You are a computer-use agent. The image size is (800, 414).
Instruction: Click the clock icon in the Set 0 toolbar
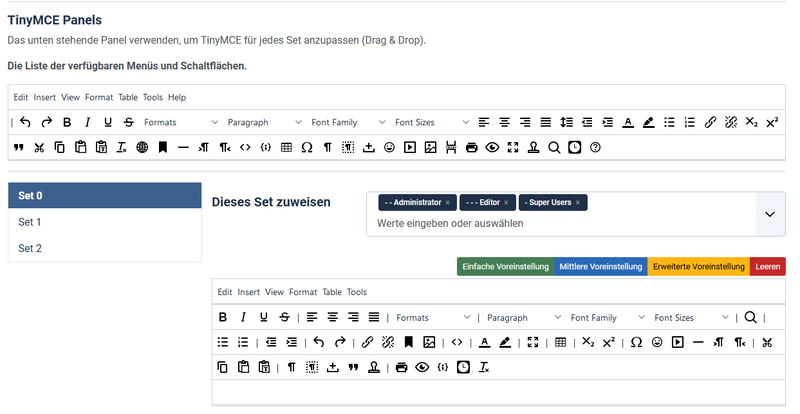click(463, 367)
